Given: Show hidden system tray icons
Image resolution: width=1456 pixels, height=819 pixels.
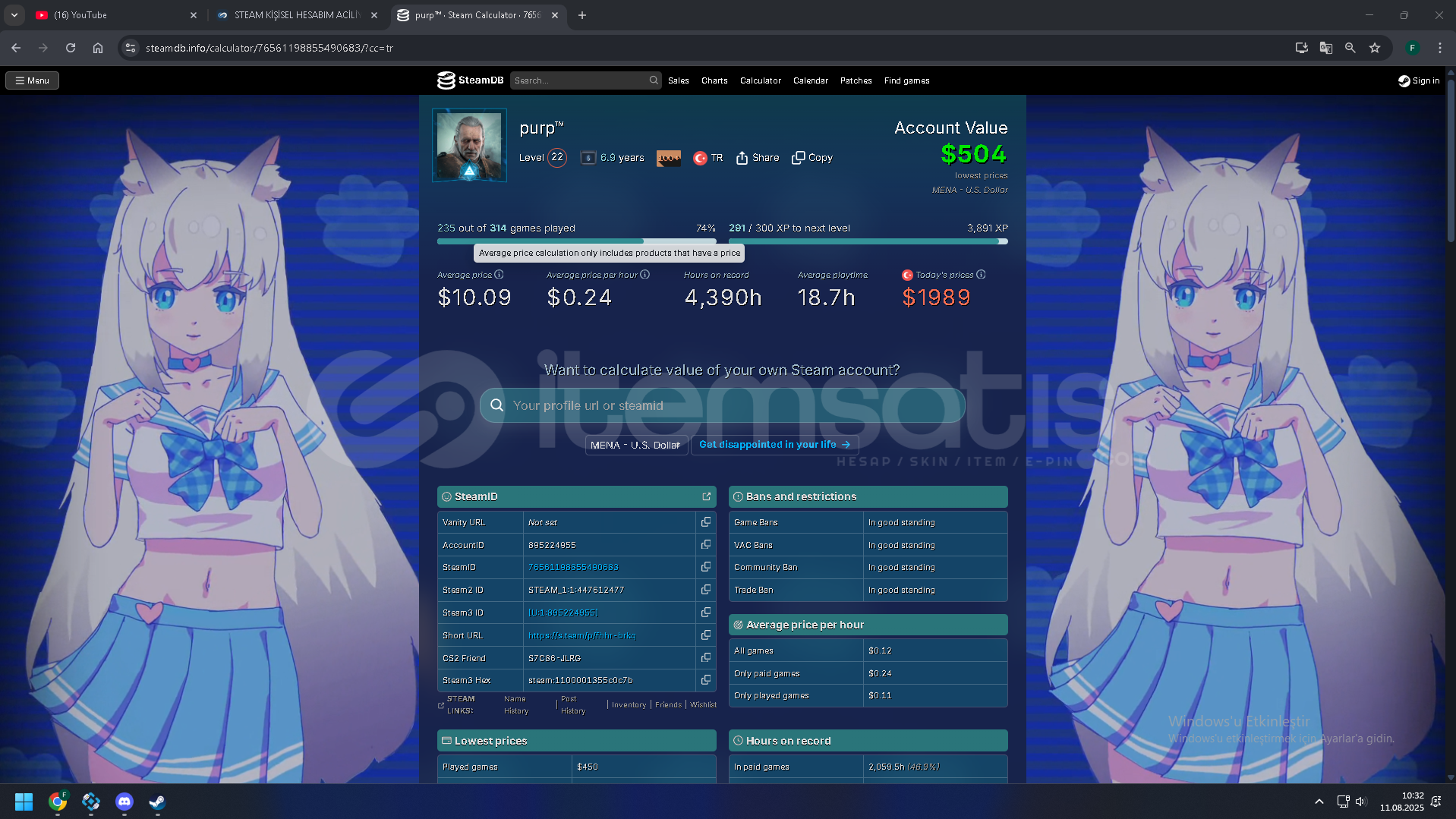Looking at the screenshot, I should [x=1319, y=802].
